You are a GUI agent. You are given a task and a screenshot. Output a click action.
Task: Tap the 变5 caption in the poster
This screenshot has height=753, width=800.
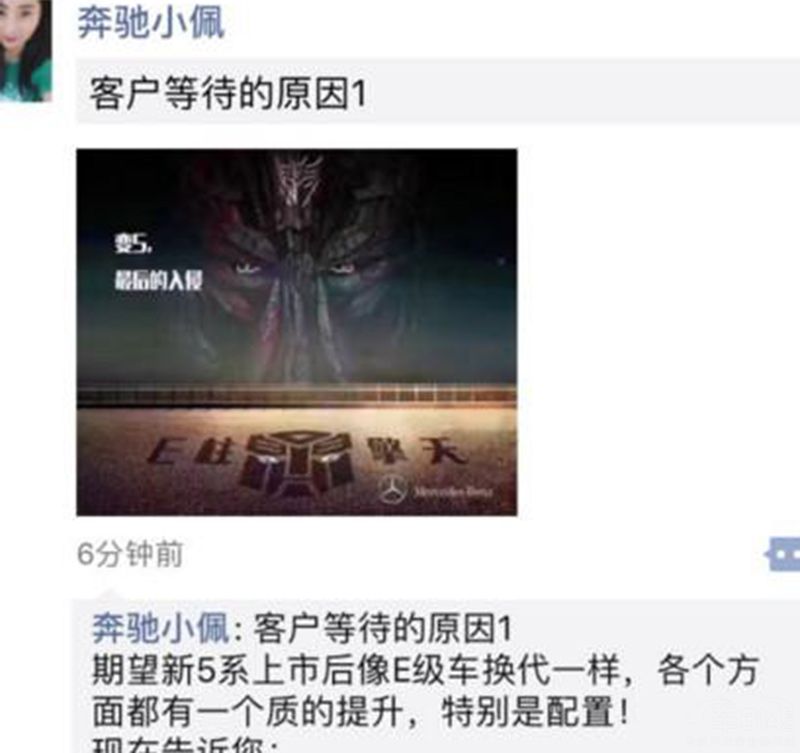[133, 243]
